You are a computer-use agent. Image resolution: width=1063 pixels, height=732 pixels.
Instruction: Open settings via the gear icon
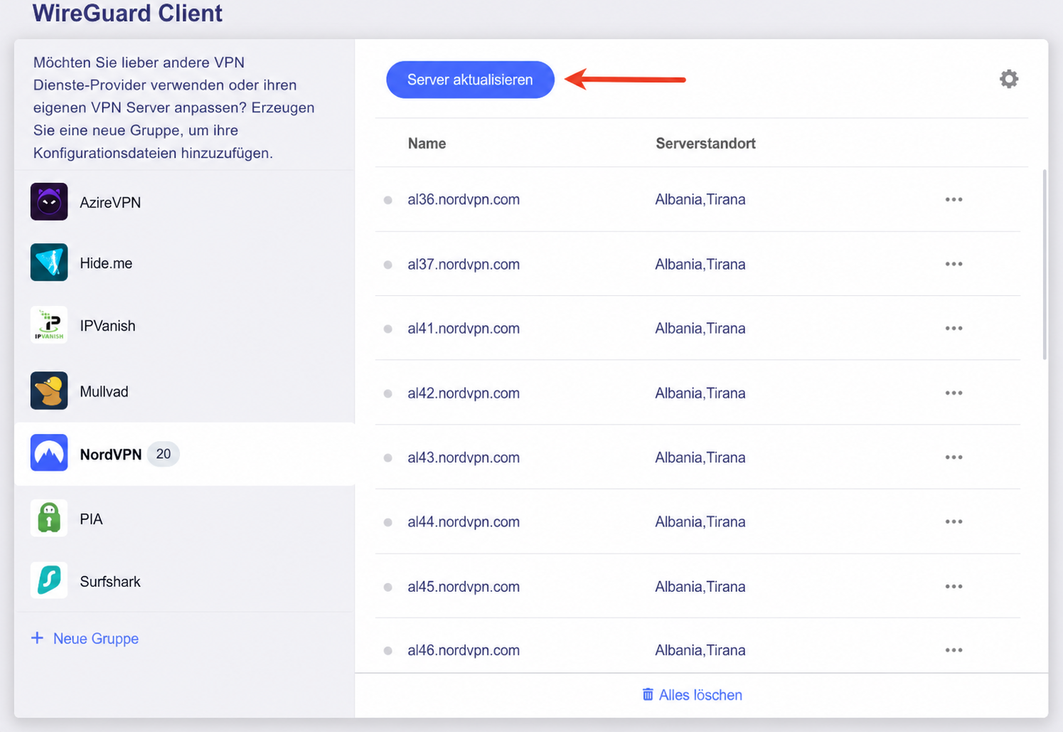pyautogui.click(x=1009, y=79)
